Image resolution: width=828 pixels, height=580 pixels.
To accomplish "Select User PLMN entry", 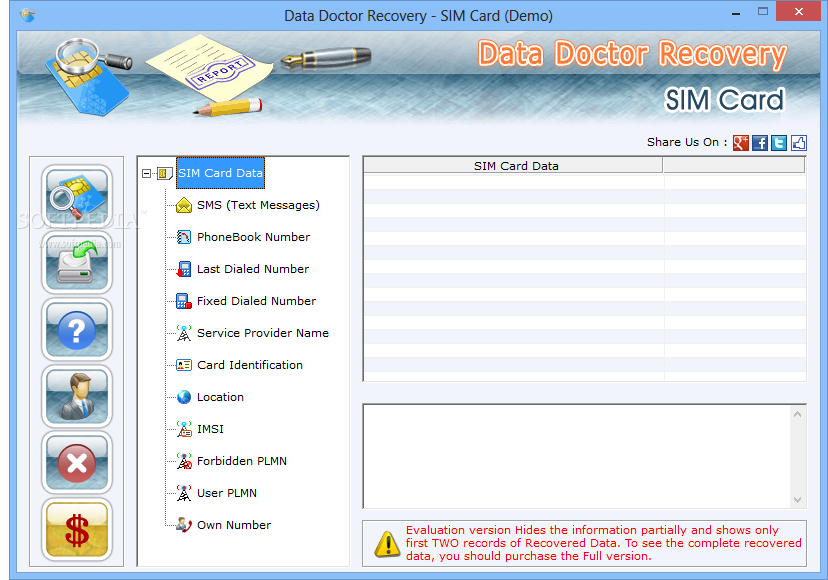I will (227, 493).
